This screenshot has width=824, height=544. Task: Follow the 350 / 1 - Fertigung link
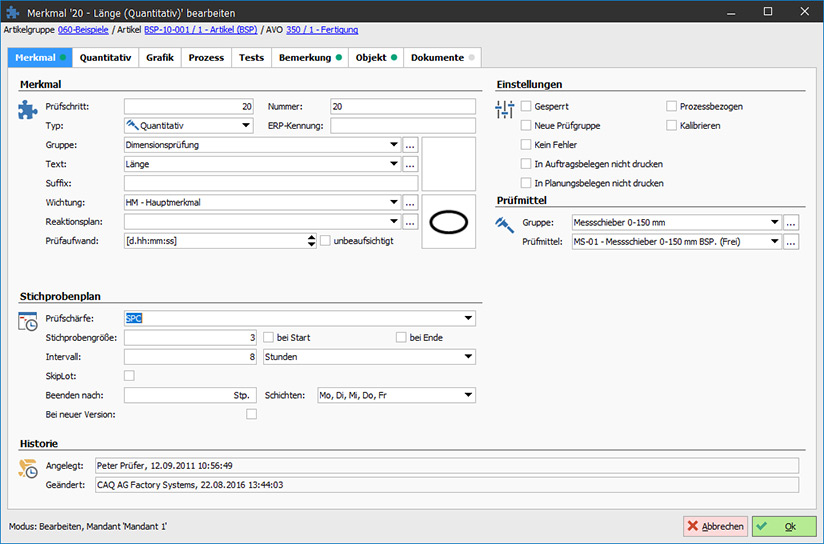pos(322,30)
